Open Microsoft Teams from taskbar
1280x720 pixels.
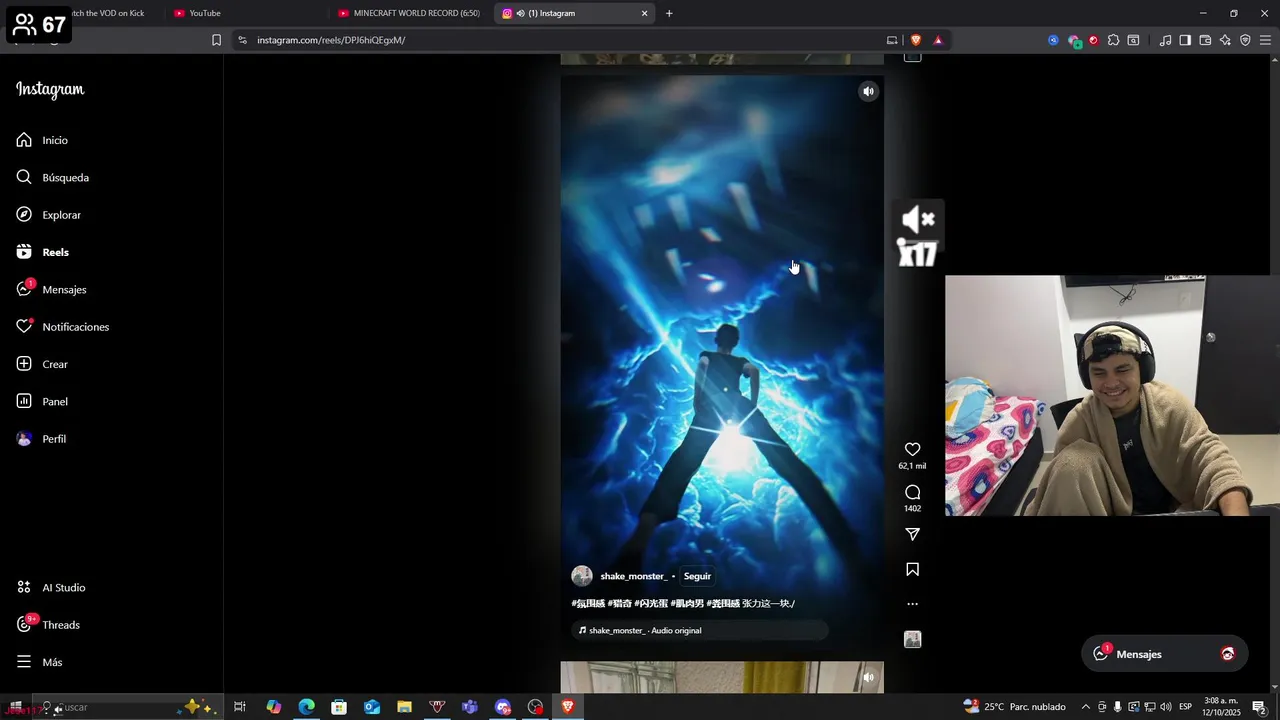pos(470,707)
